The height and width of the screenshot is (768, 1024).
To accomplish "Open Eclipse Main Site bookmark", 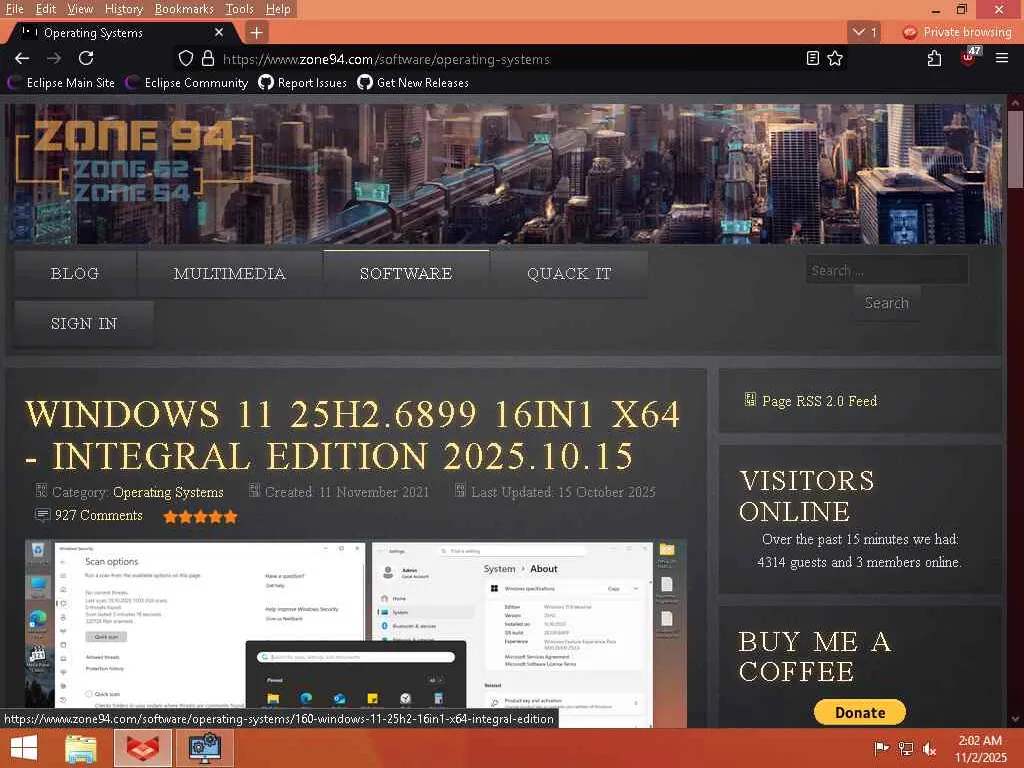I will click(x=61, y=83).
